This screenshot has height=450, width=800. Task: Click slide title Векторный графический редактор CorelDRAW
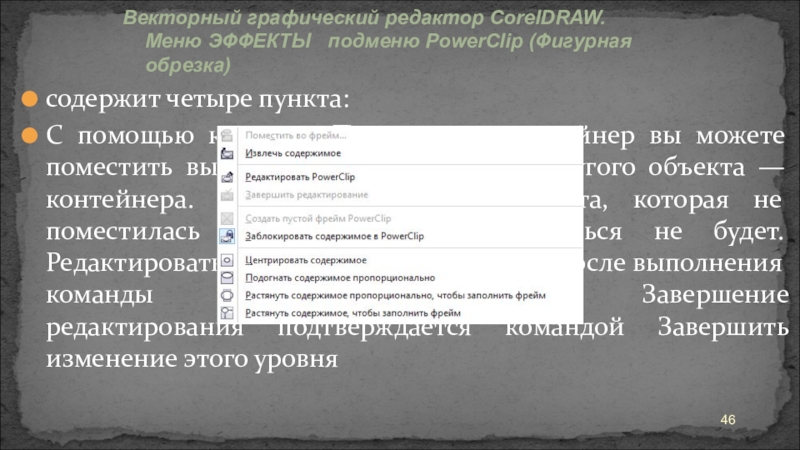click(363, 18)
